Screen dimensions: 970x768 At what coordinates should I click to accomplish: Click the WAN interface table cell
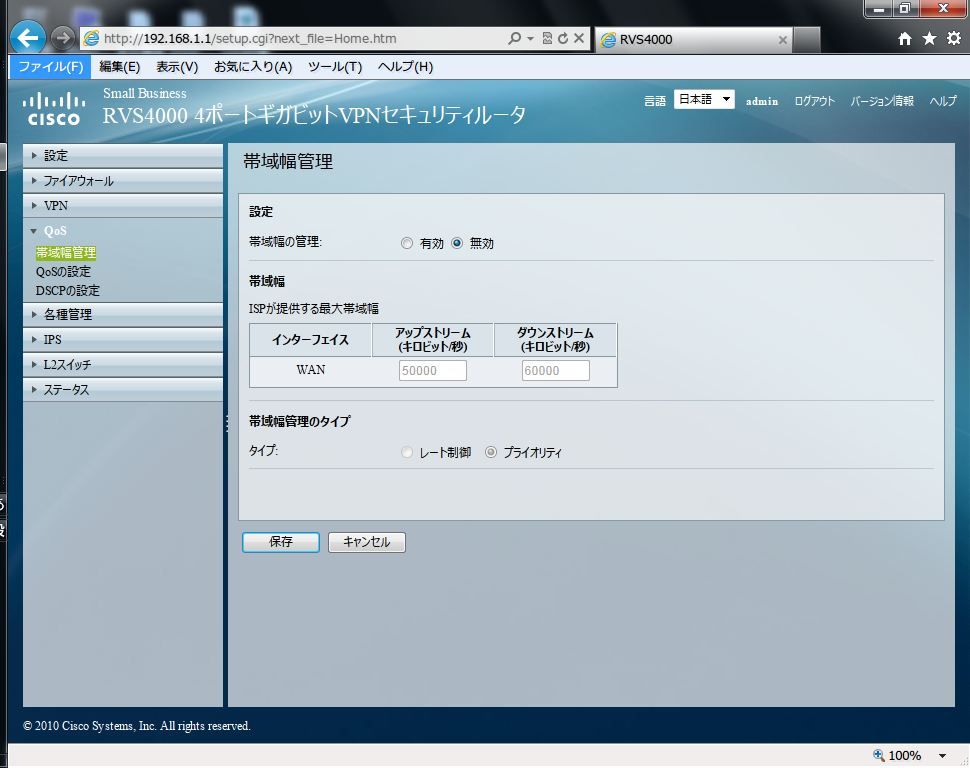click(311, 370)
